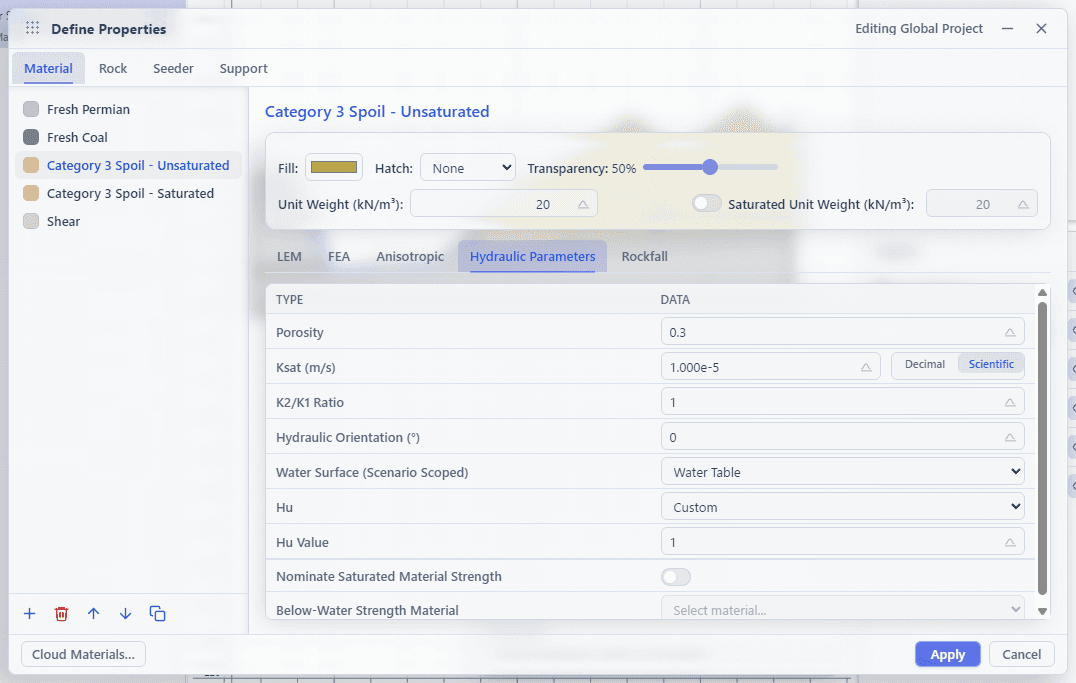Click the Apply button
Screen dimensions: 1076x683
(948, 654)
